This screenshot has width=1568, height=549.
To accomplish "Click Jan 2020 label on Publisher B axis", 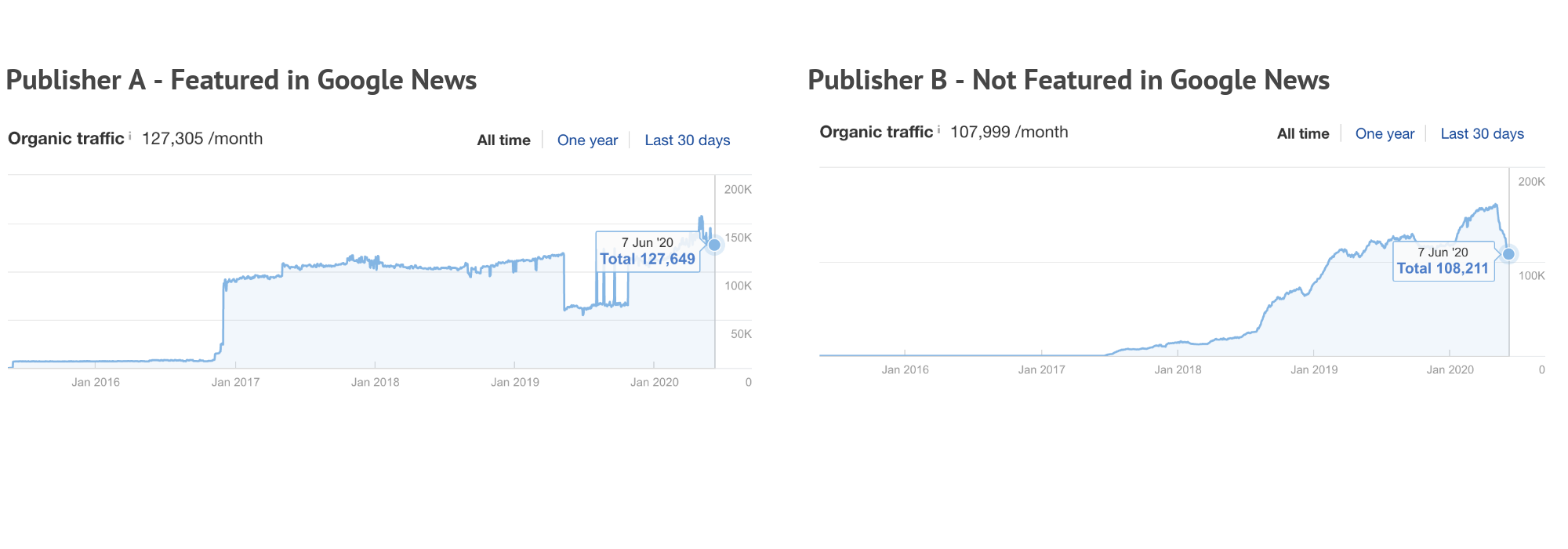I will point(1450,369).
